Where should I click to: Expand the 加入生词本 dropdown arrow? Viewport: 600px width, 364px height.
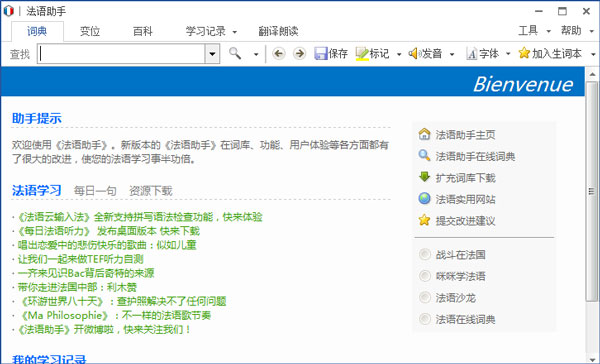[592, 54]
